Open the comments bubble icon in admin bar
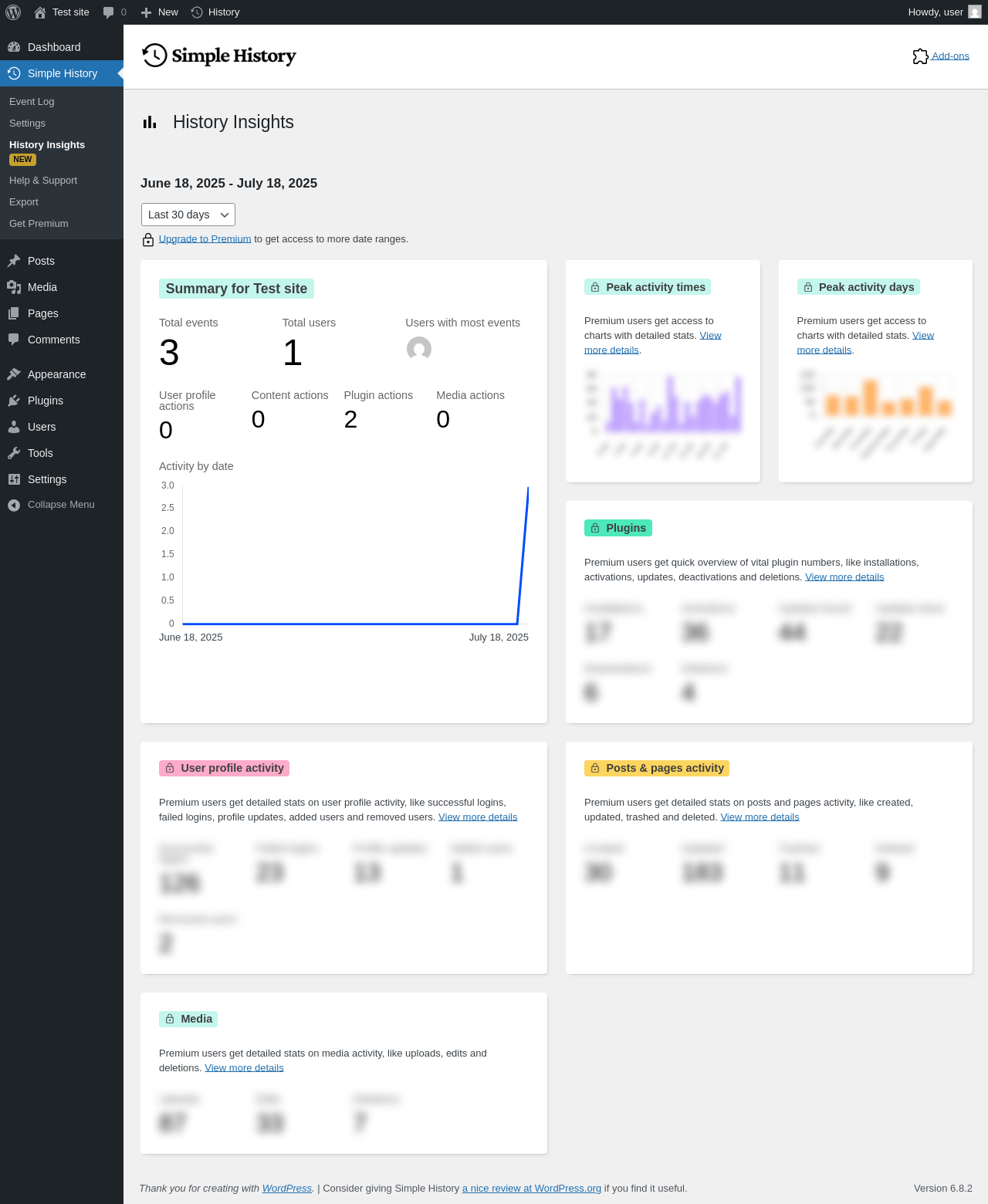The width and height of the screenshot is (988, 1204). (109, 12)
